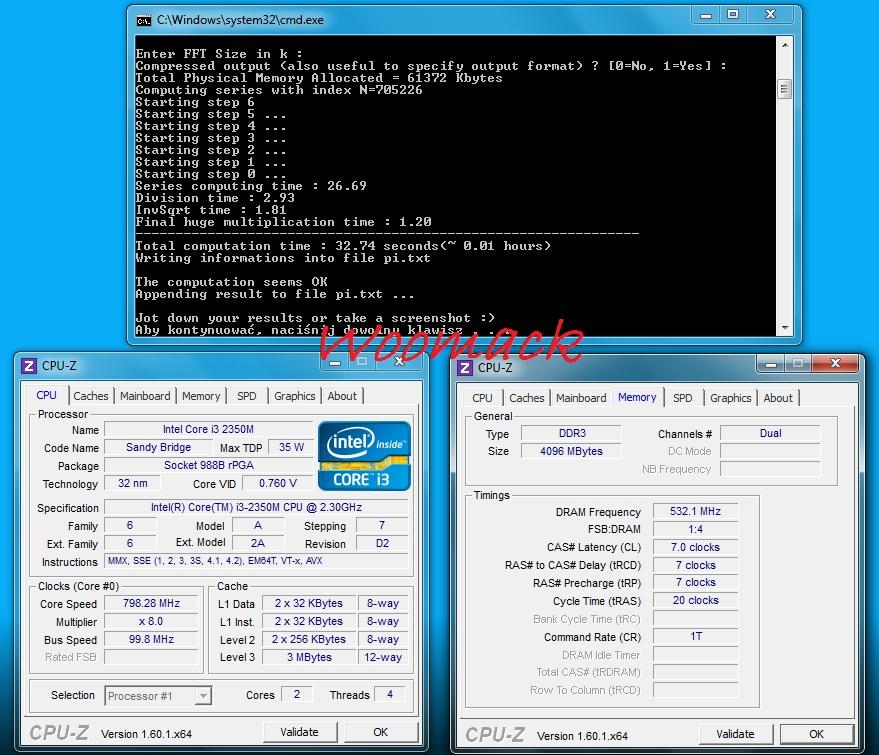Open About tab in left CPU-Z window

click(342, 396)
